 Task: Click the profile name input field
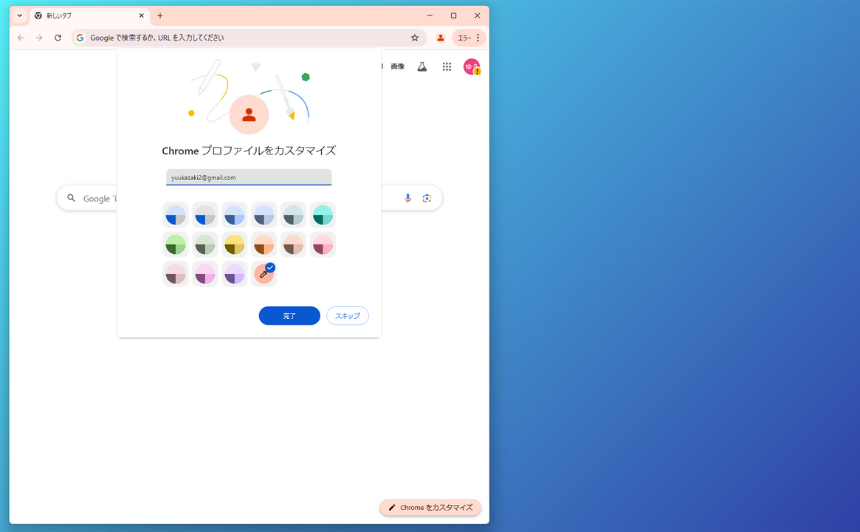(x=248, y=177)
